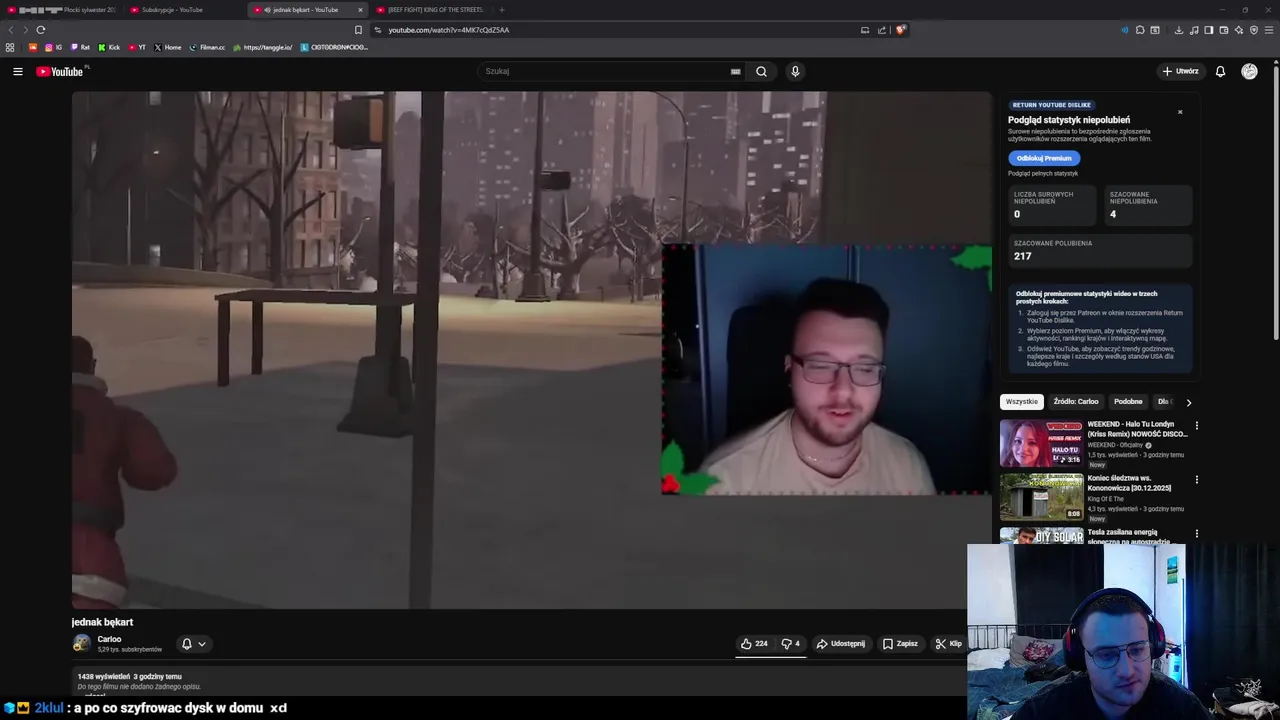Image resolution: width=1280 pixels, height=720 pixels.
Task: Open the Carloo channel avatar
Action: coord(81,643)
